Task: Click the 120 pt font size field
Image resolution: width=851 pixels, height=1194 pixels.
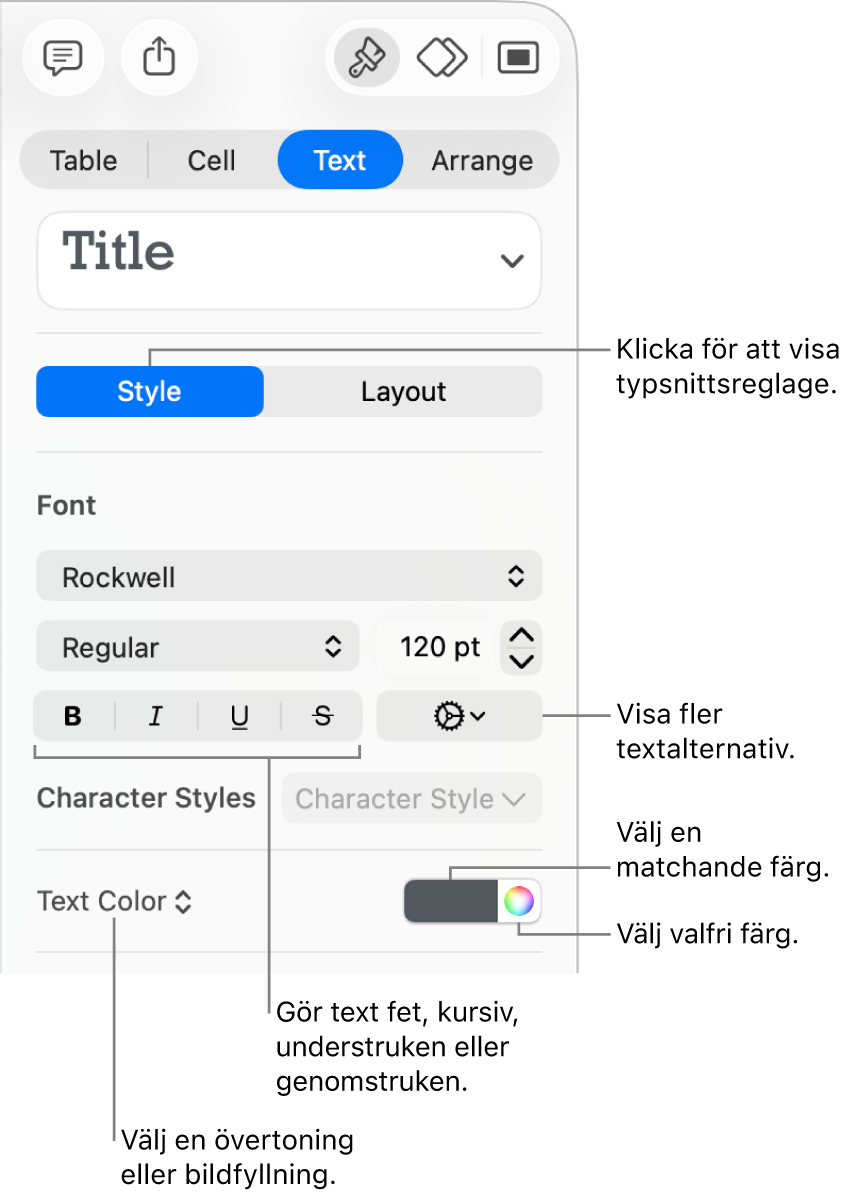Action: pos(439,647)
